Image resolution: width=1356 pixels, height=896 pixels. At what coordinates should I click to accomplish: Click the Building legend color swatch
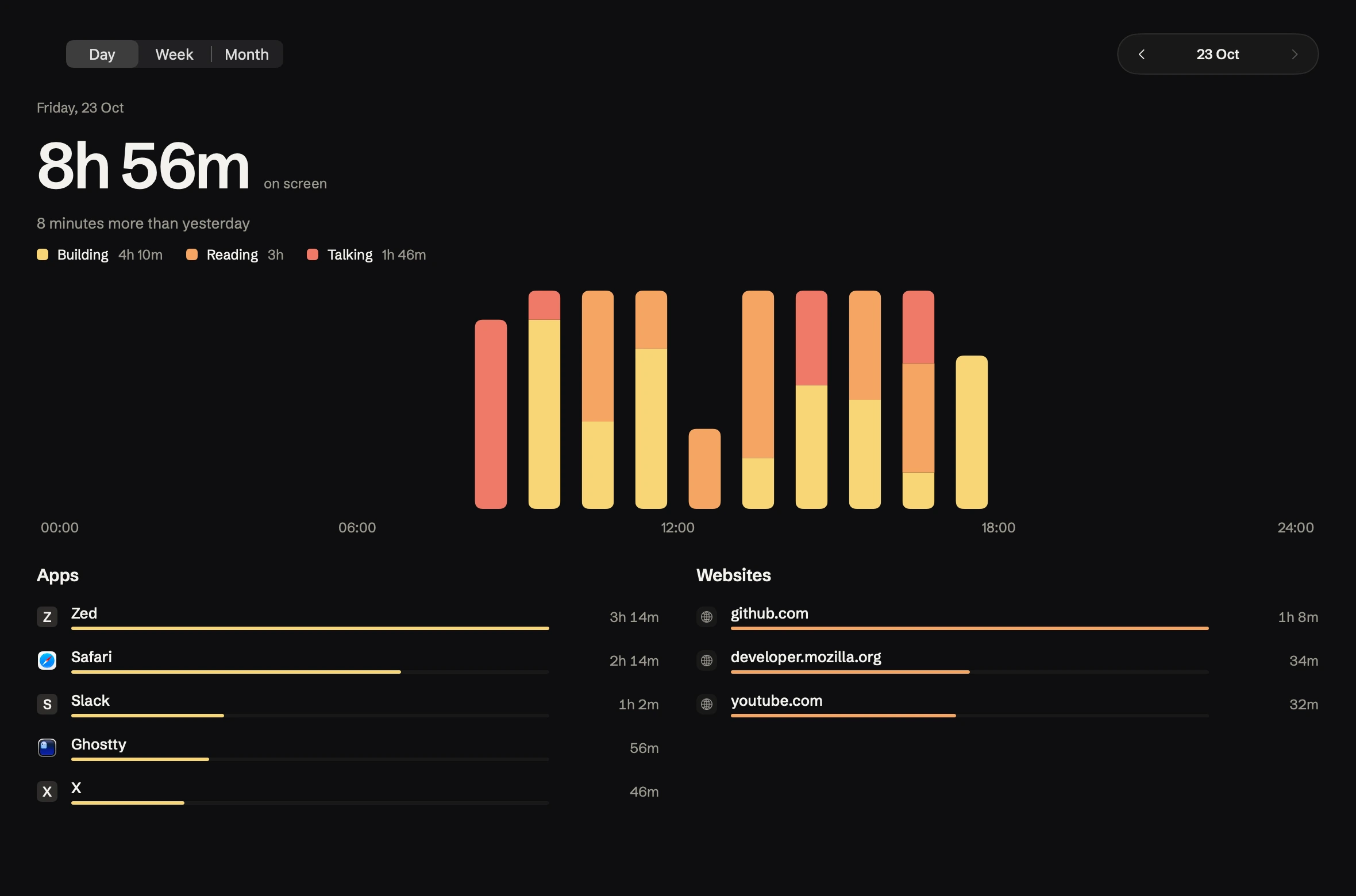tap(43, 254)
